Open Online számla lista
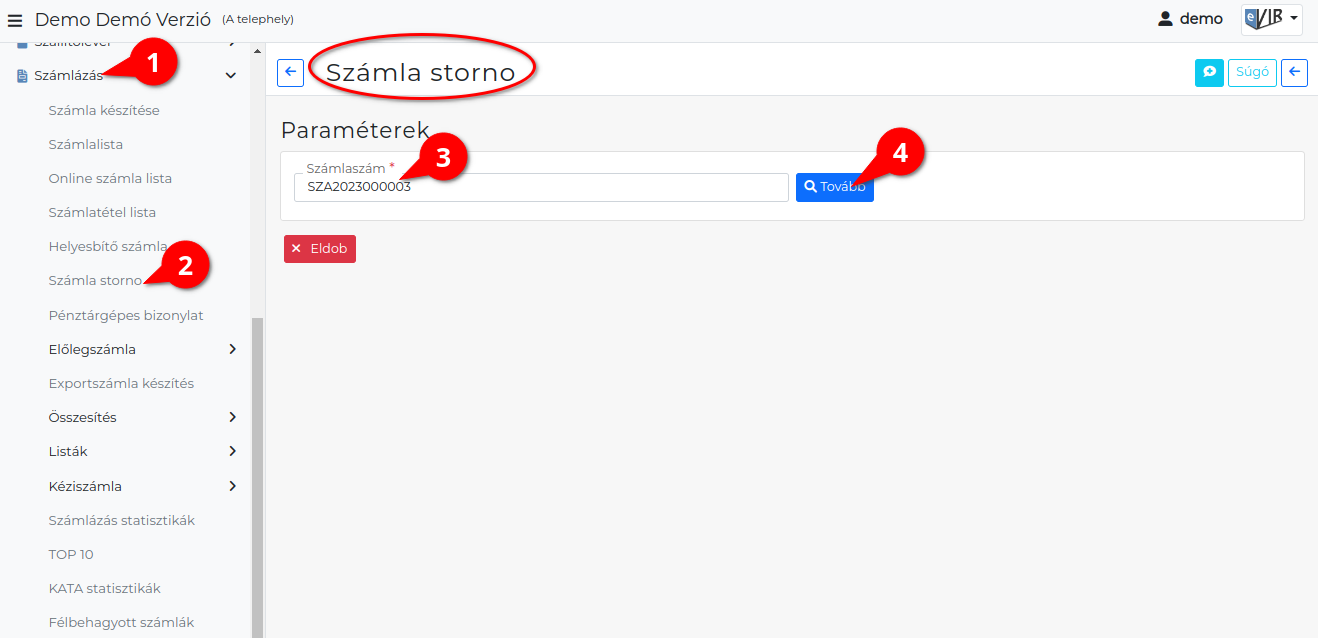 pyautogui.click(x=110, y=178)
